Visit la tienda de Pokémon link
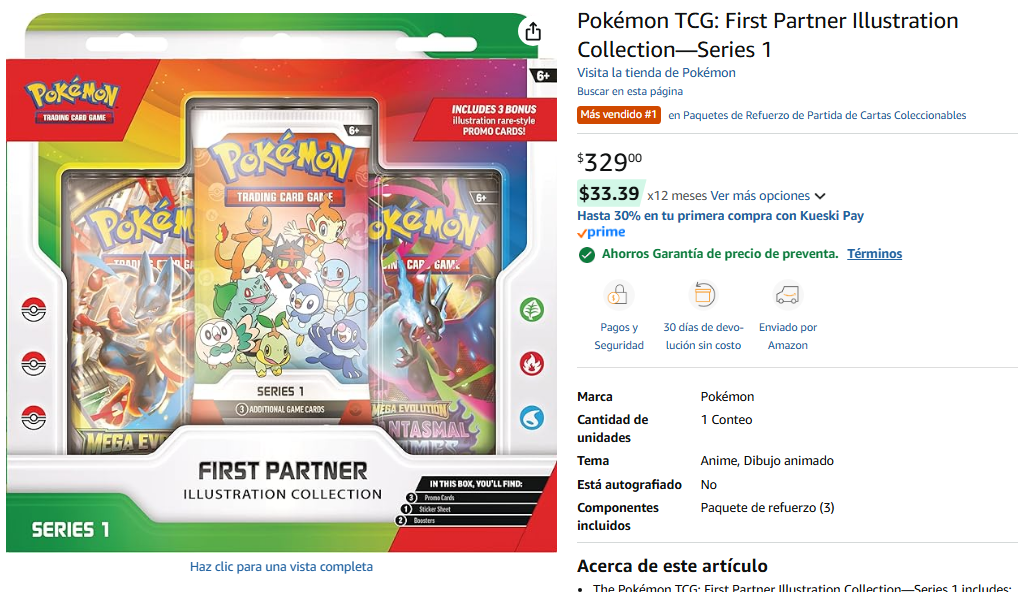 coord(656,73)
